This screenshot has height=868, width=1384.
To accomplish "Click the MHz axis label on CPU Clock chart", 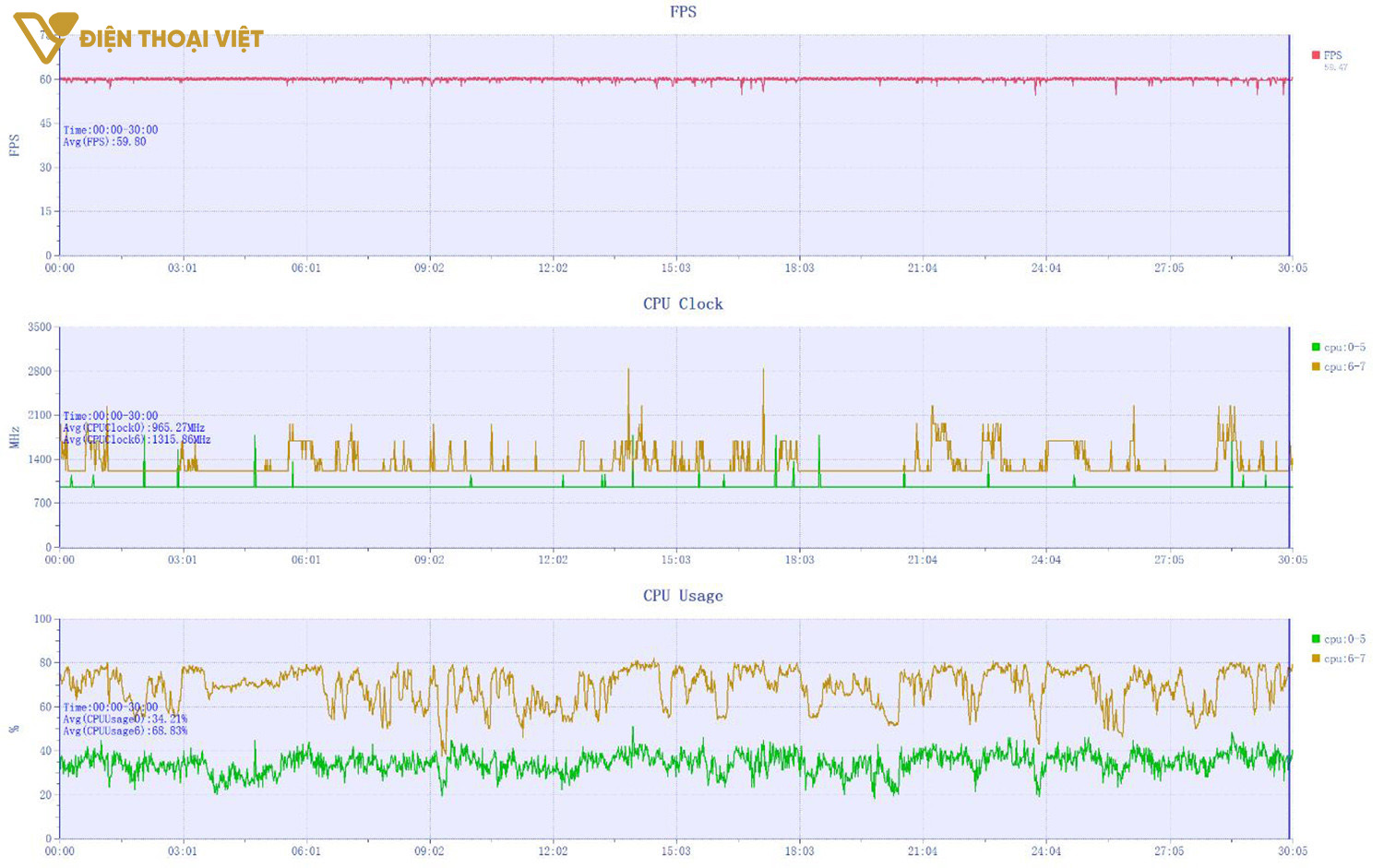I will tap(14, 437).
